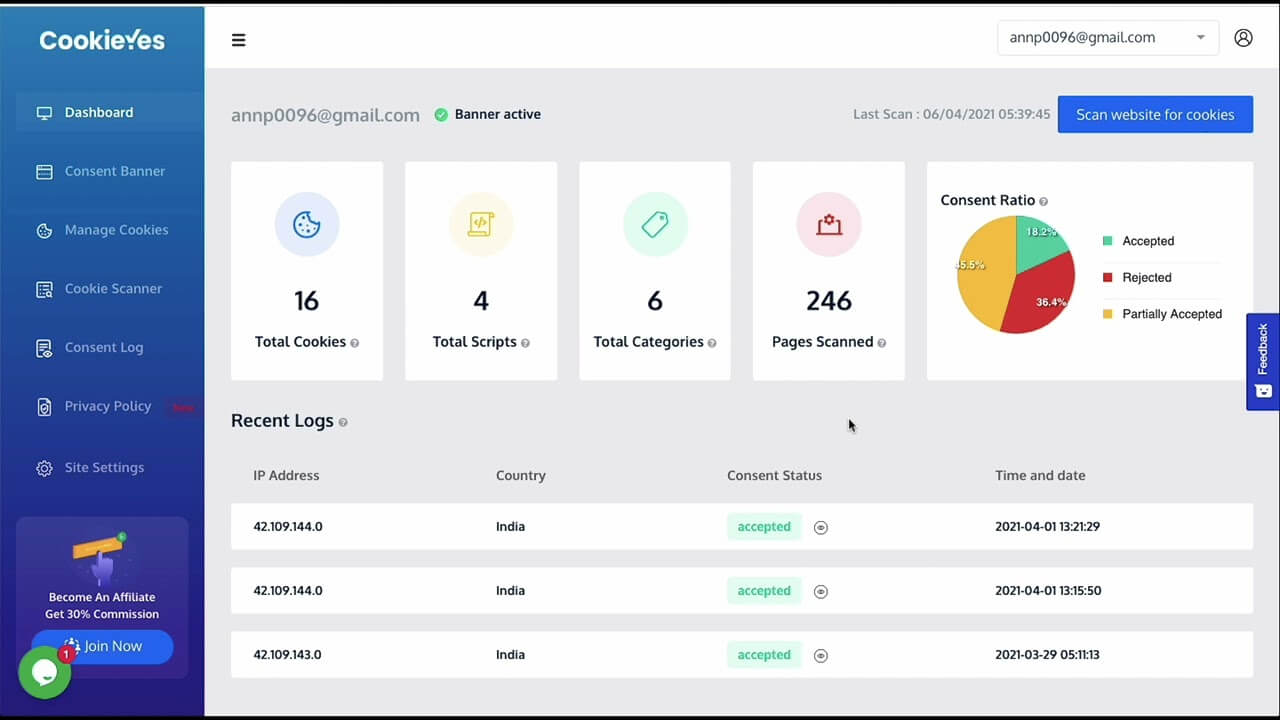Open Cookie Scanner in the sidebar
The height and width of the screenshot is (720, 1280).
click(113, 289)
